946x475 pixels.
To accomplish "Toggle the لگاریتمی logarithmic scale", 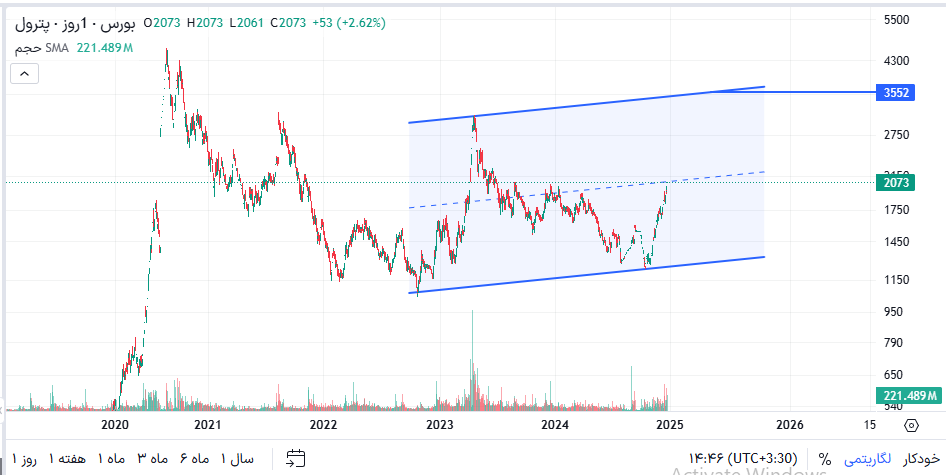I will [868, 459].
